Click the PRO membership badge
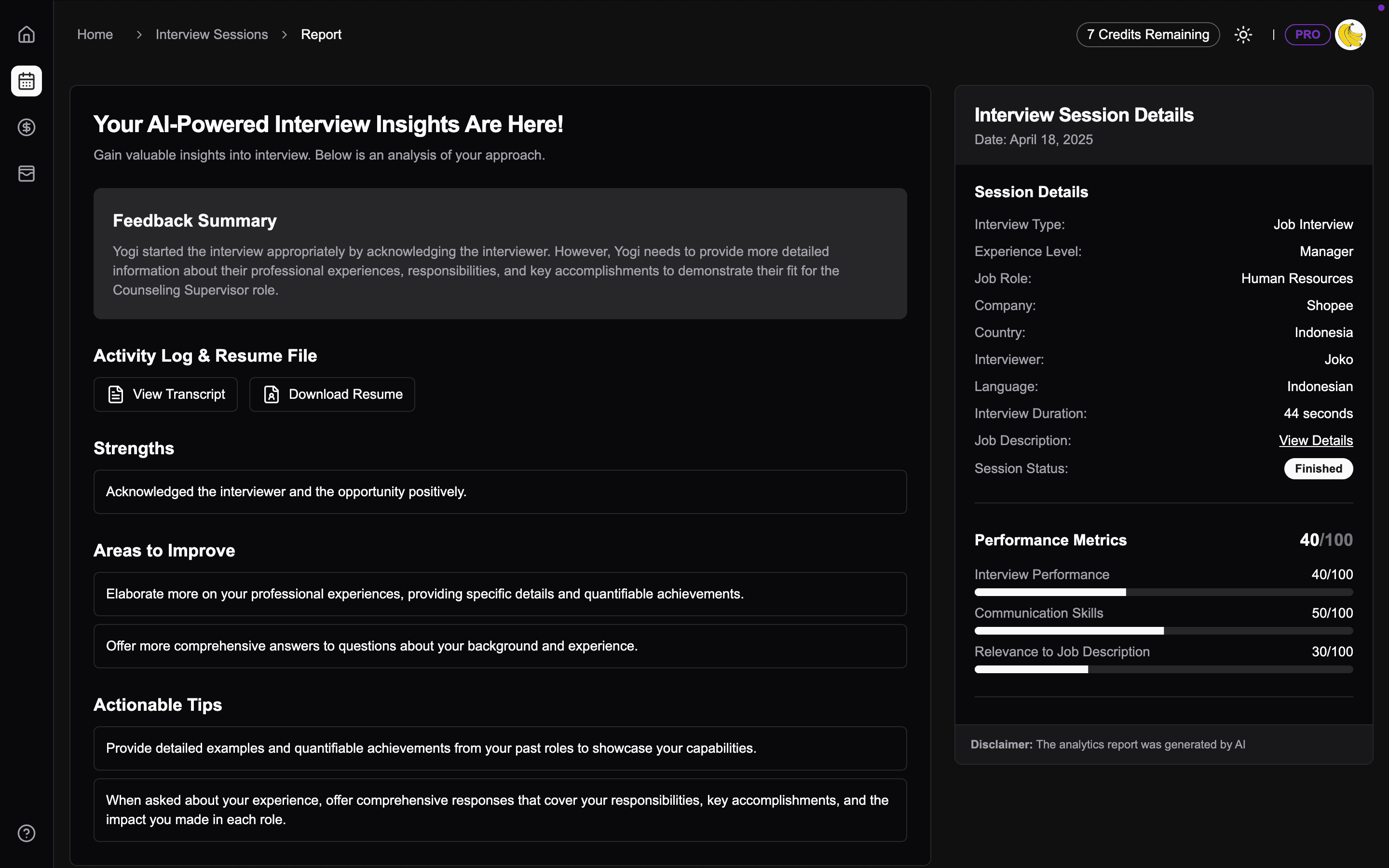Viewport: 1389px width, 868px height. click(x=1307, y=34)
